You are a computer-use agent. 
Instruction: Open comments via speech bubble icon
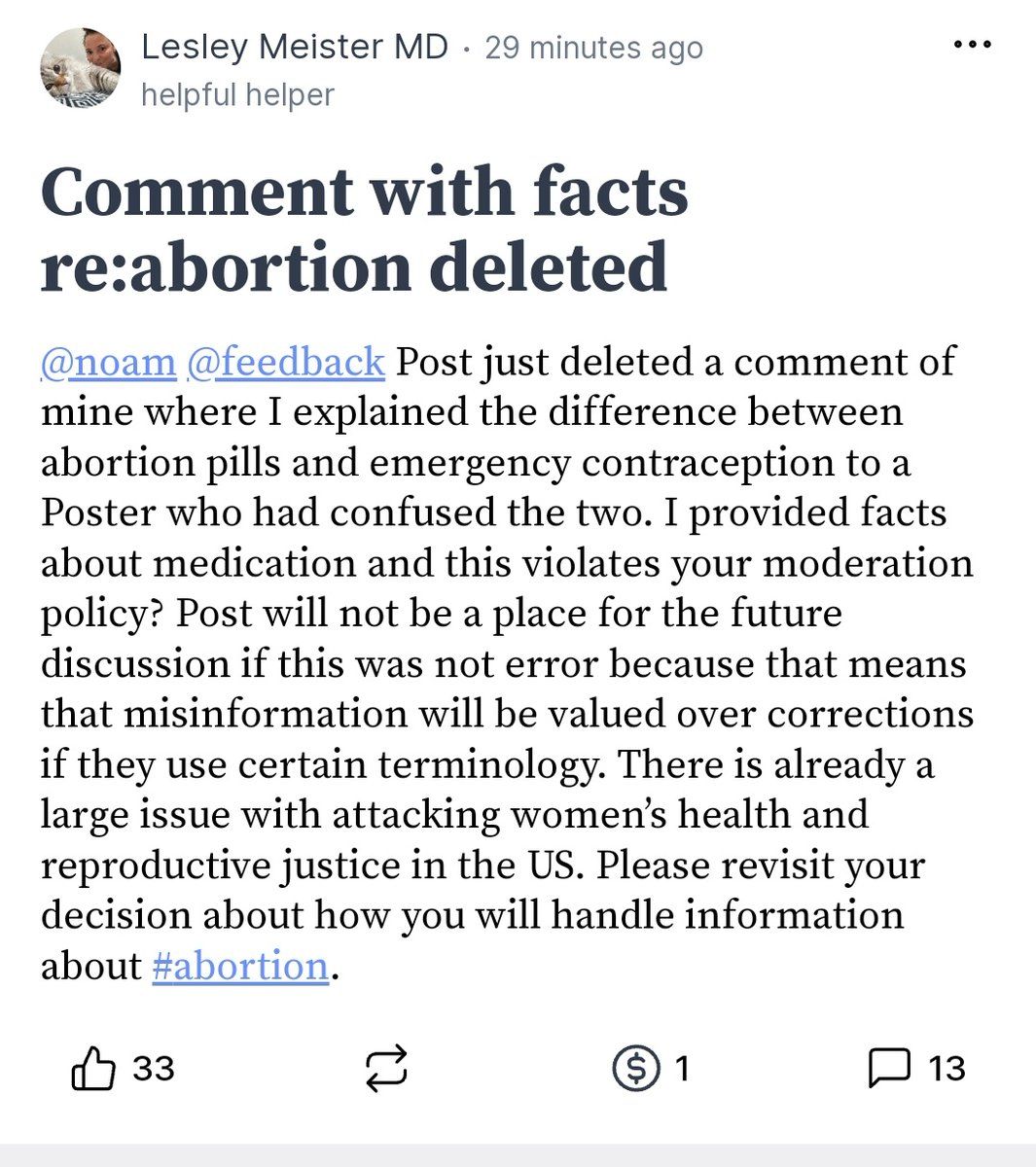point(888,1069)
